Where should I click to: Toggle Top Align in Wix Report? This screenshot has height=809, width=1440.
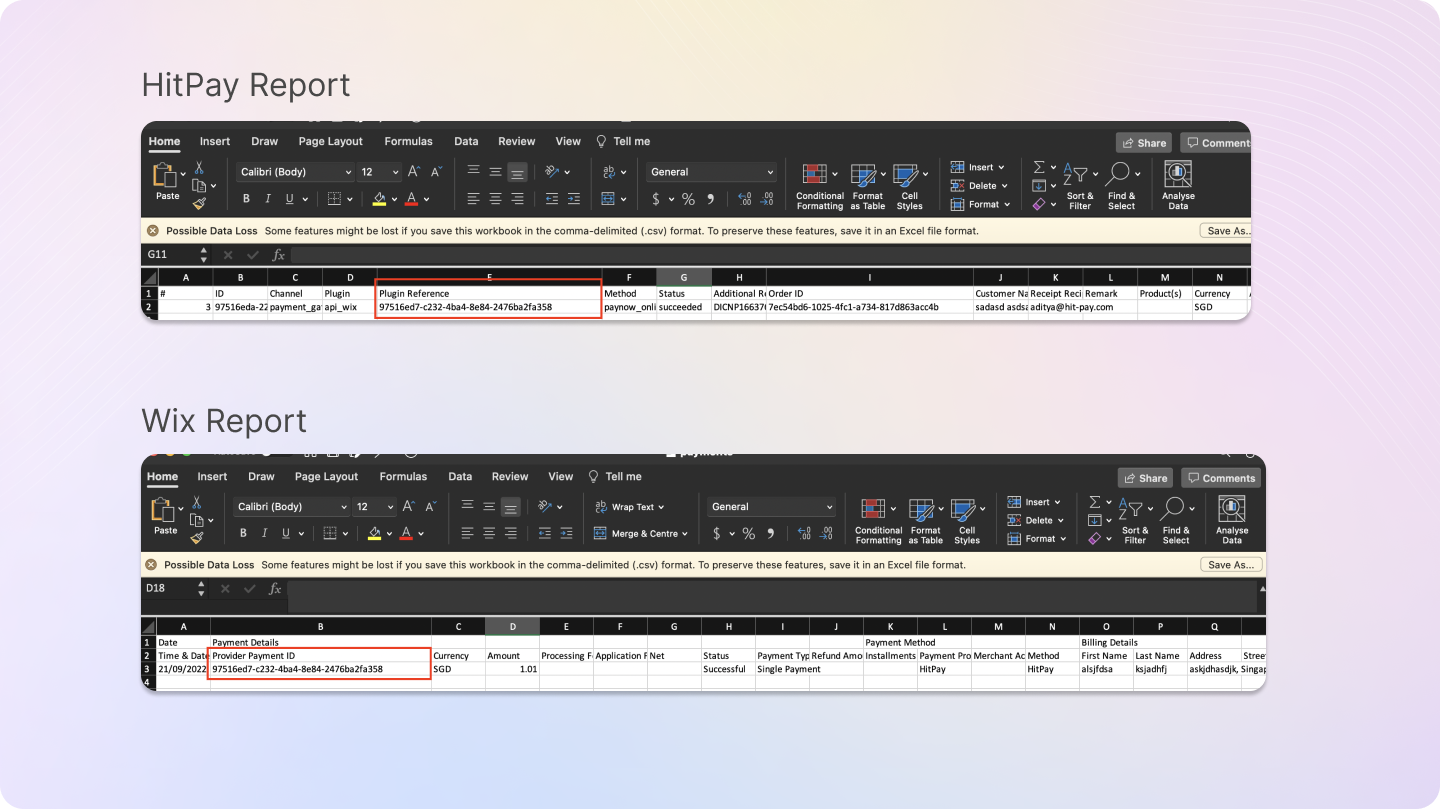467,507
